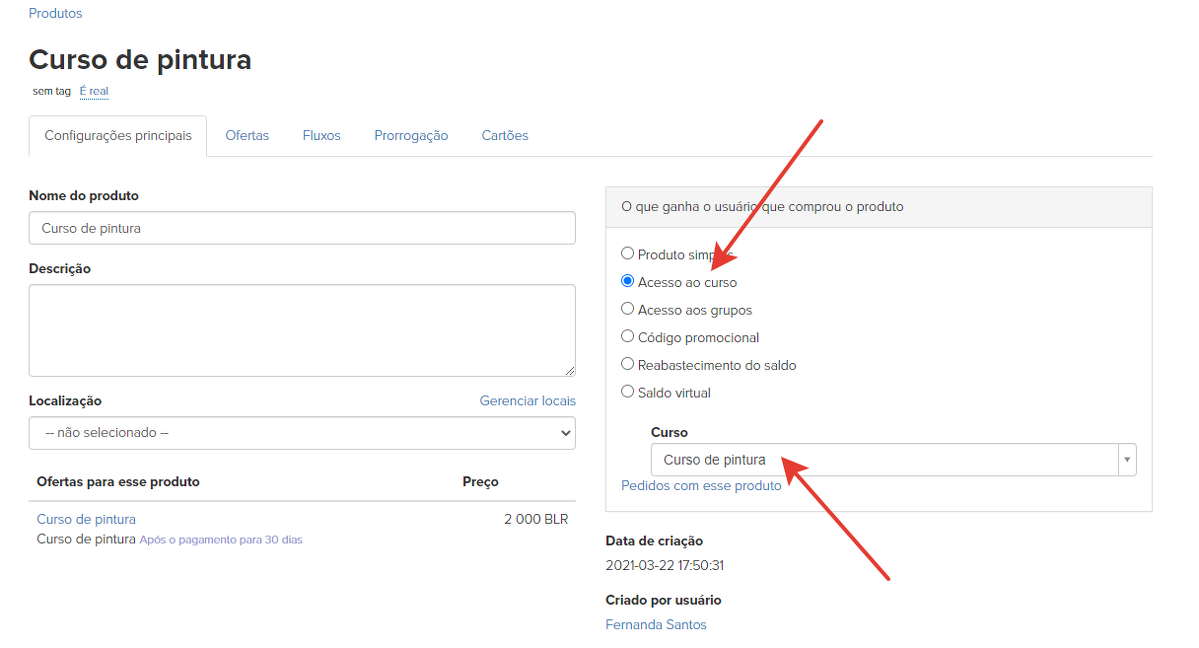
Task: Open the Gerenciar locais link
Action: 527,401
